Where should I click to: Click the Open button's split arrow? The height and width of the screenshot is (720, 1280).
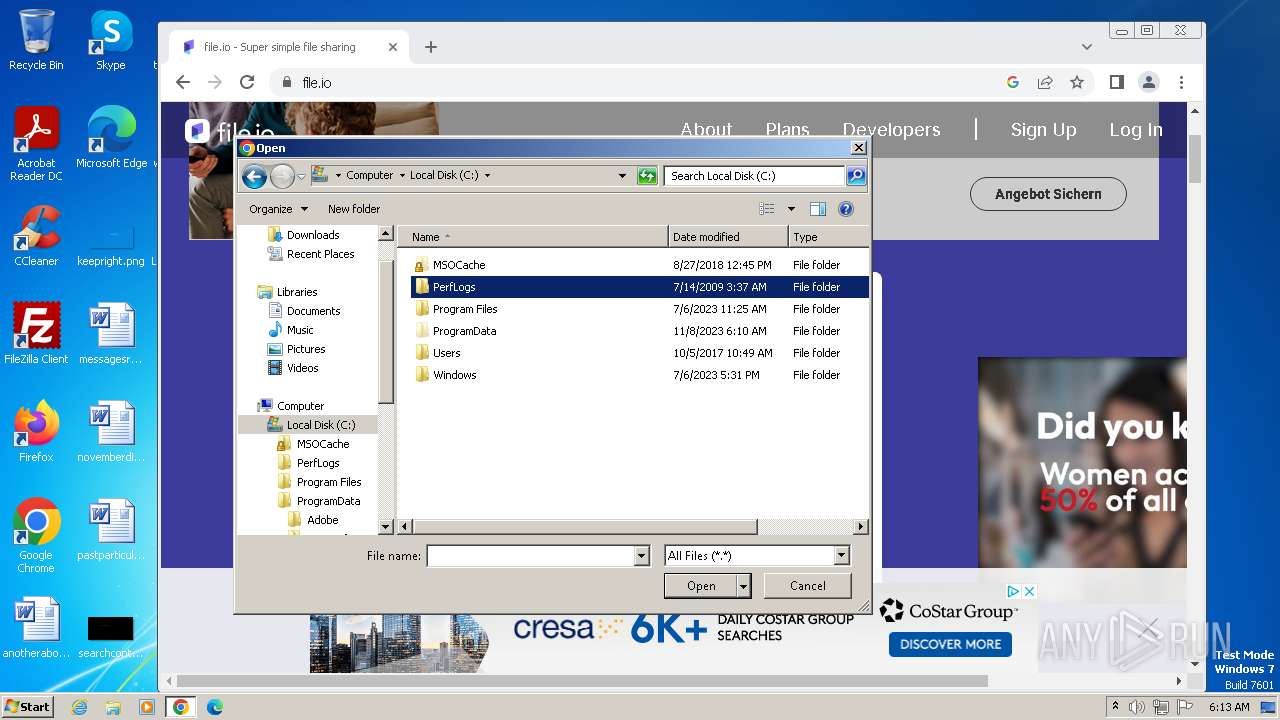click(x=743, y=586)
